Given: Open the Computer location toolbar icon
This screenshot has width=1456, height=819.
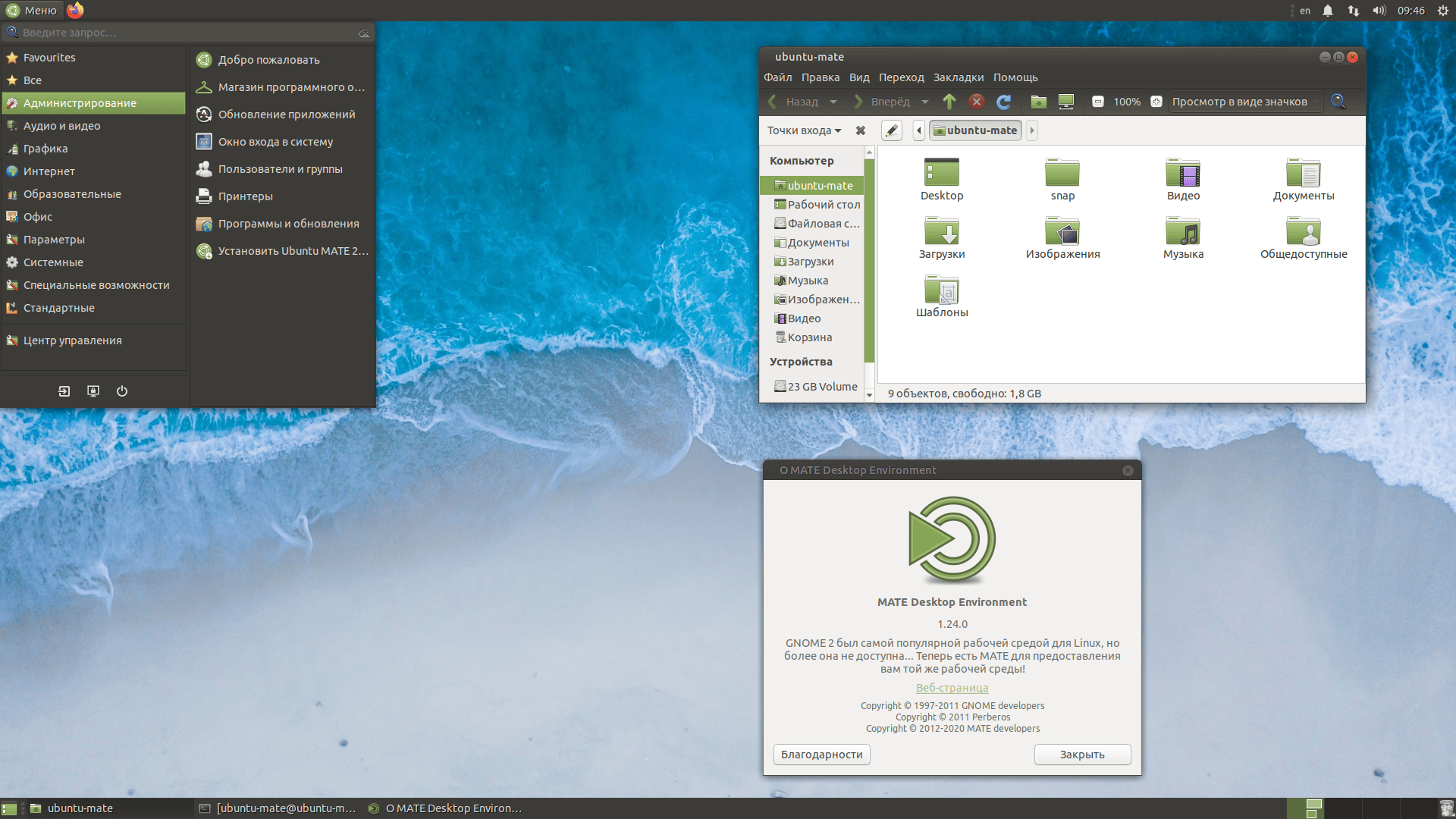Looking at the screenshot, I should (x=1066, y=102).
